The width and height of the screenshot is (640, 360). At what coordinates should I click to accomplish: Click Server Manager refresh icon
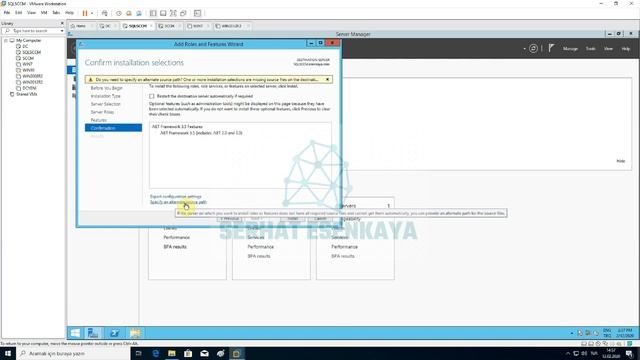(x=533, y=49)
